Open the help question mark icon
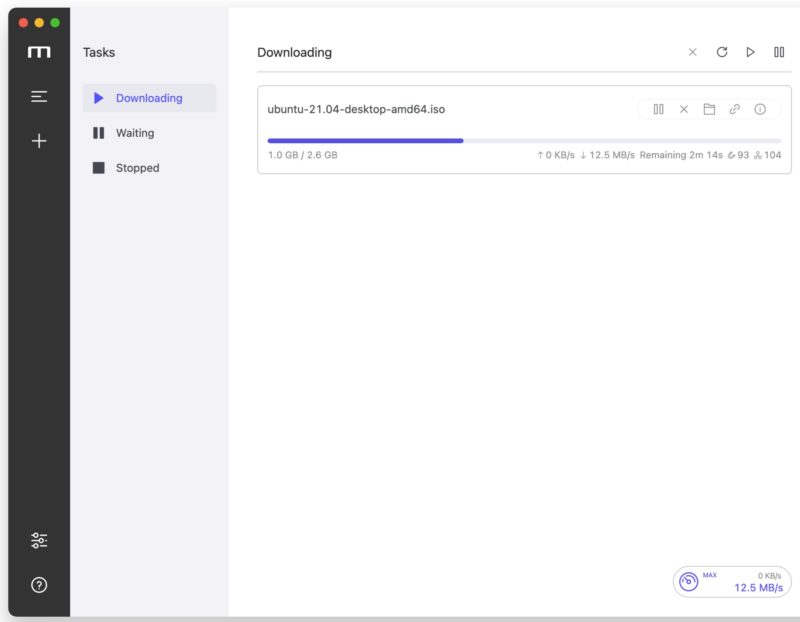 pyautogui.click(x=39, y=585)
